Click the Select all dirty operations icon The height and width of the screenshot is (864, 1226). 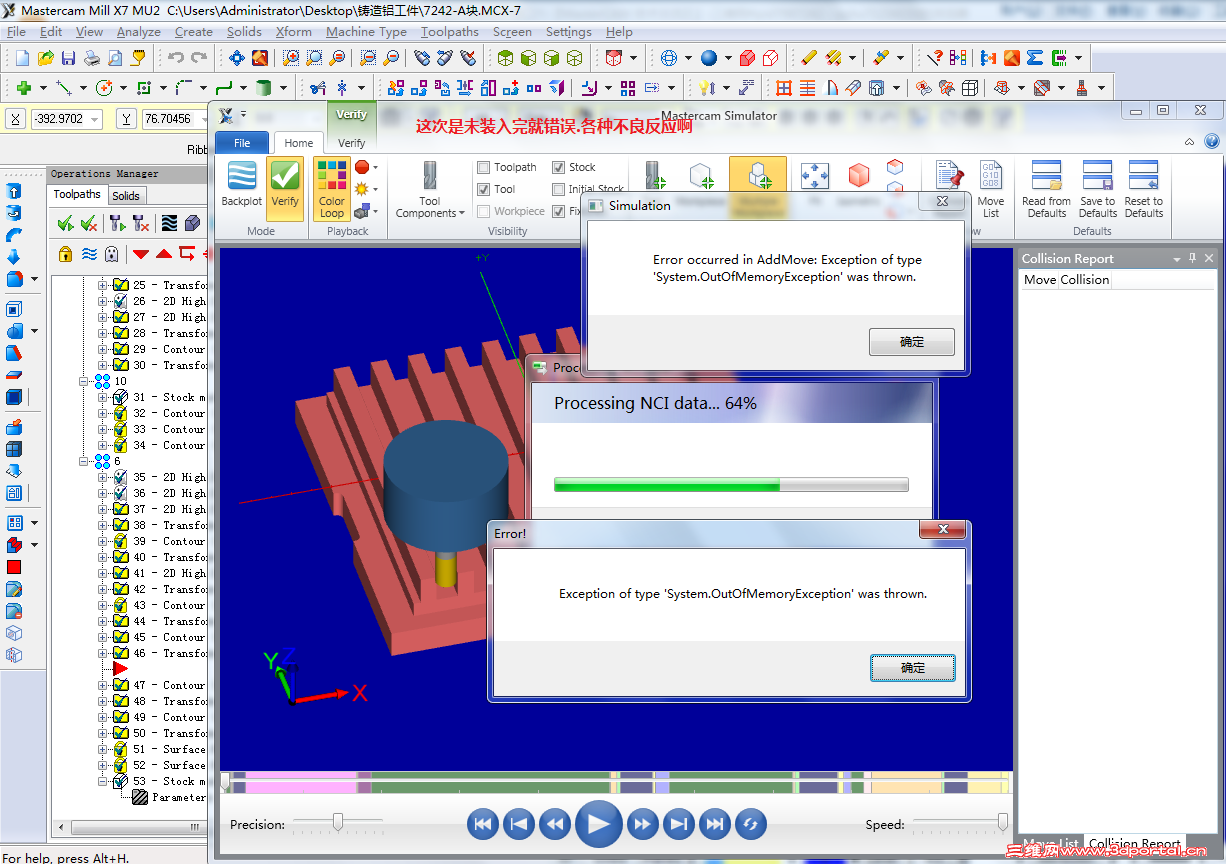(89, 222)
